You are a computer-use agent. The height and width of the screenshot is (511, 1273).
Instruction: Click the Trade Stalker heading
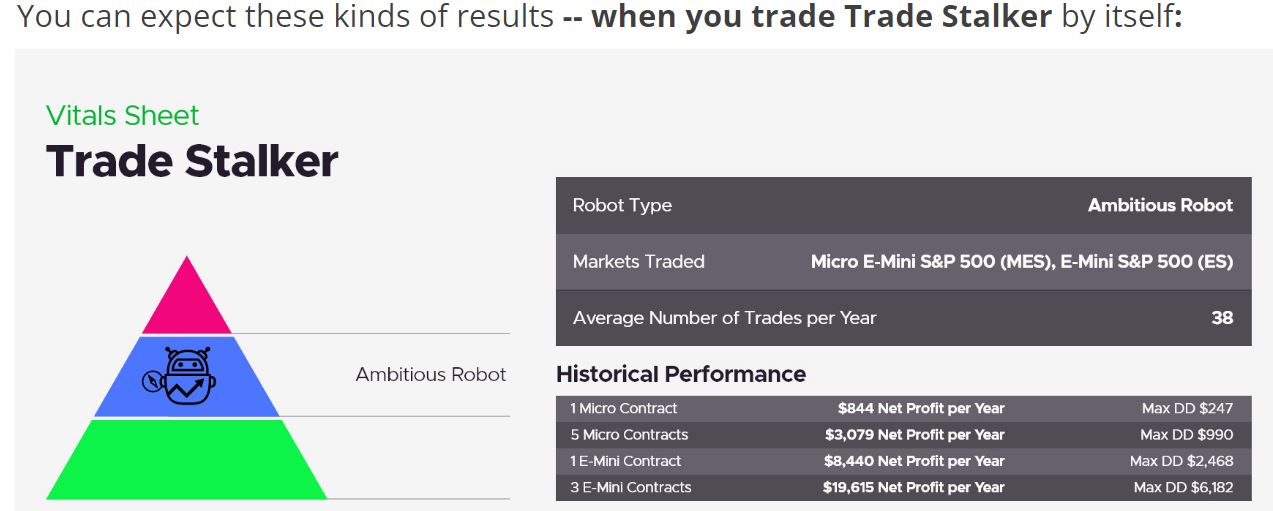click(x=192, y=161)
